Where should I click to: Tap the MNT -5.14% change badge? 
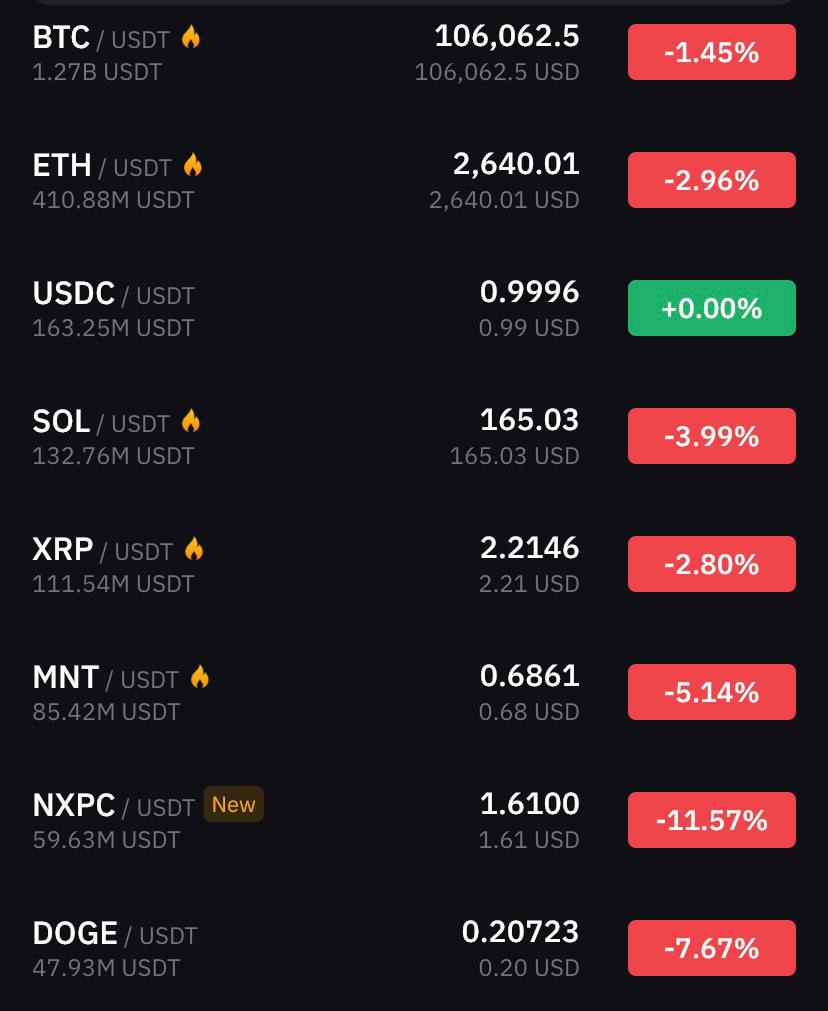pos(712,692)
